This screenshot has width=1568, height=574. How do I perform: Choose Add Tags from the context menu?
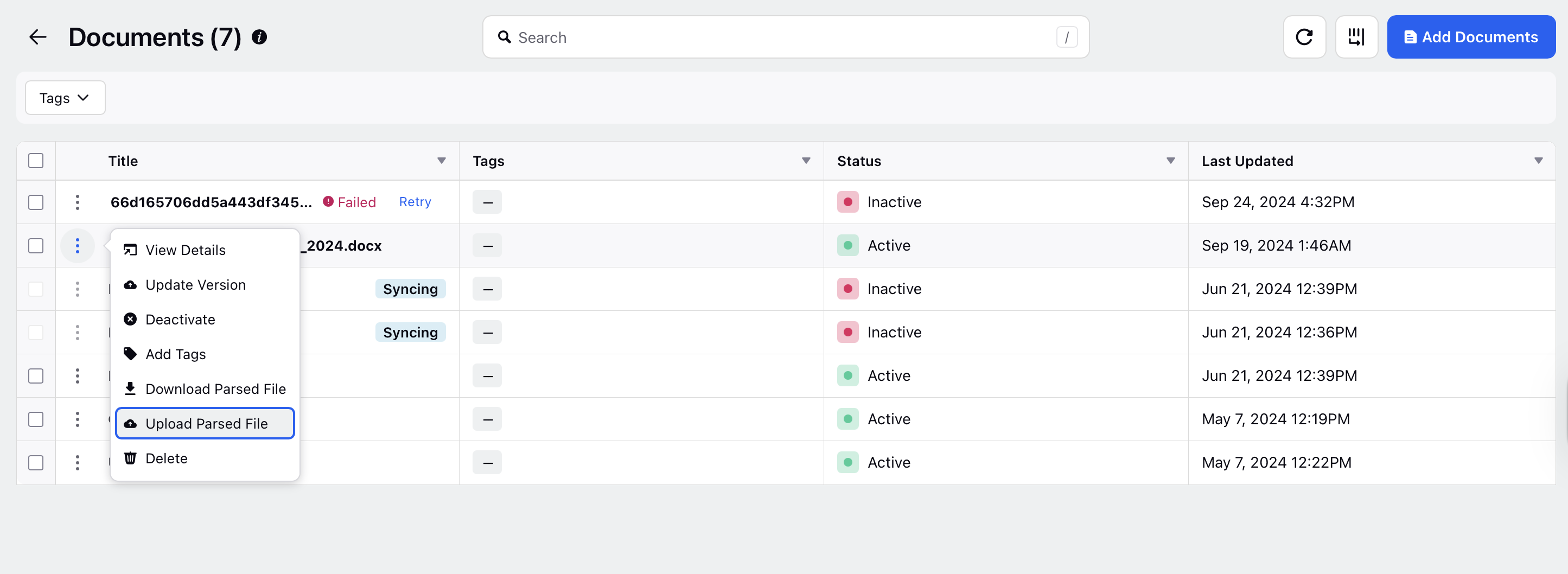point(205,354)
